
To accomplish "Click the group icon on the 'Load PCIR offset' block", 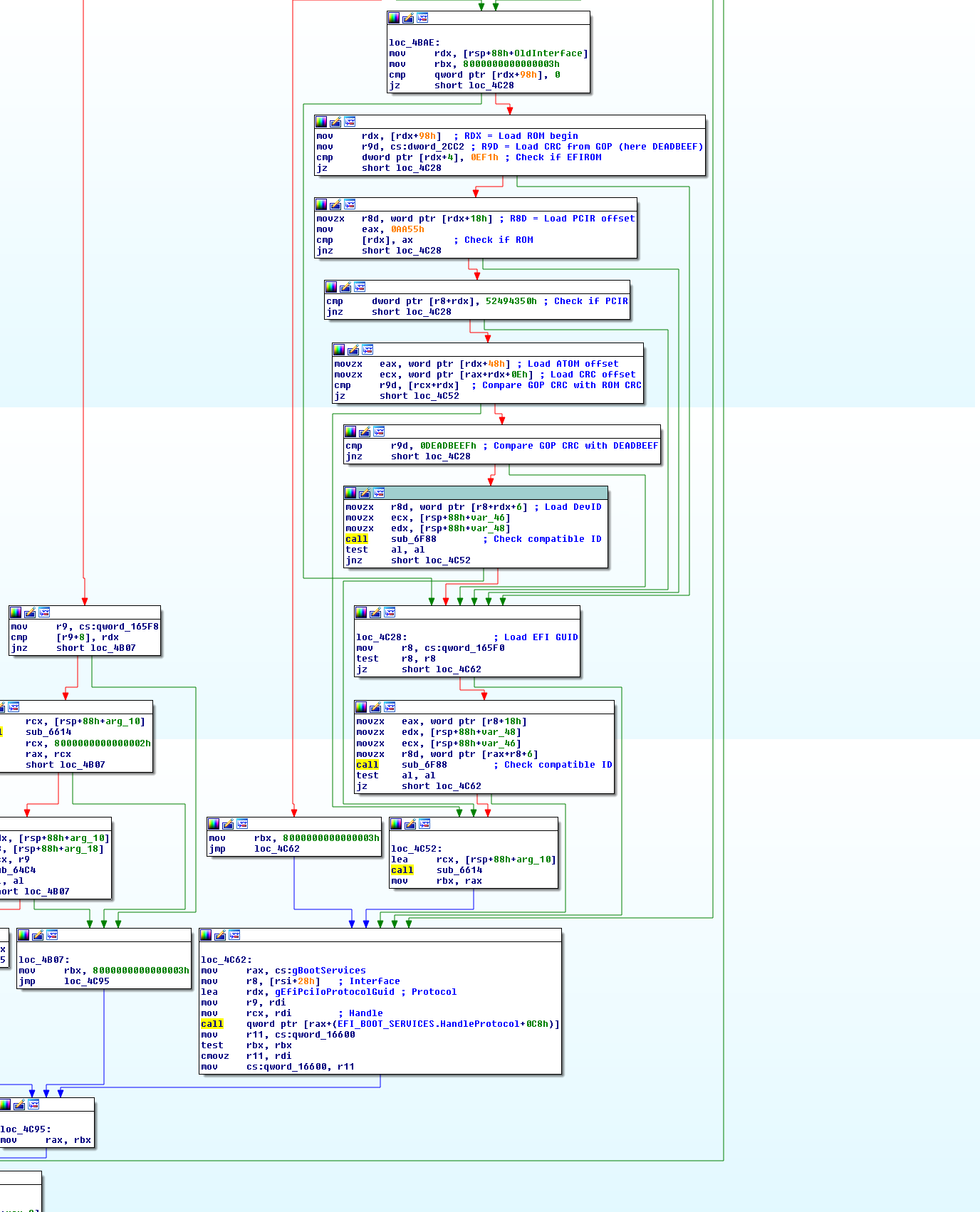I will pyautogui.click(x=350, y=204).
